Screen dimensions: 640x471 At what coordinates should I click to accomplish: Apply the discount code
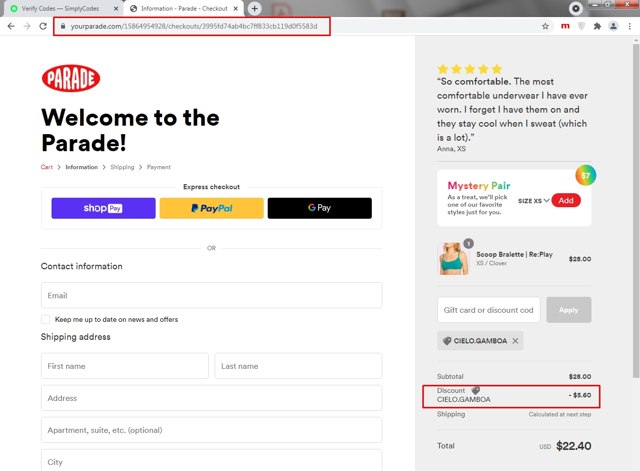[569, 310]
